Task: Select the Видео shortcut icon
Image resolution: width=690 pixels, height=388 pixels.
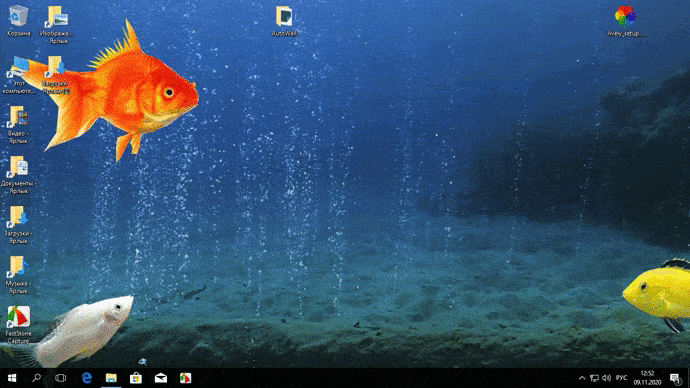Action: pos(18,125)
